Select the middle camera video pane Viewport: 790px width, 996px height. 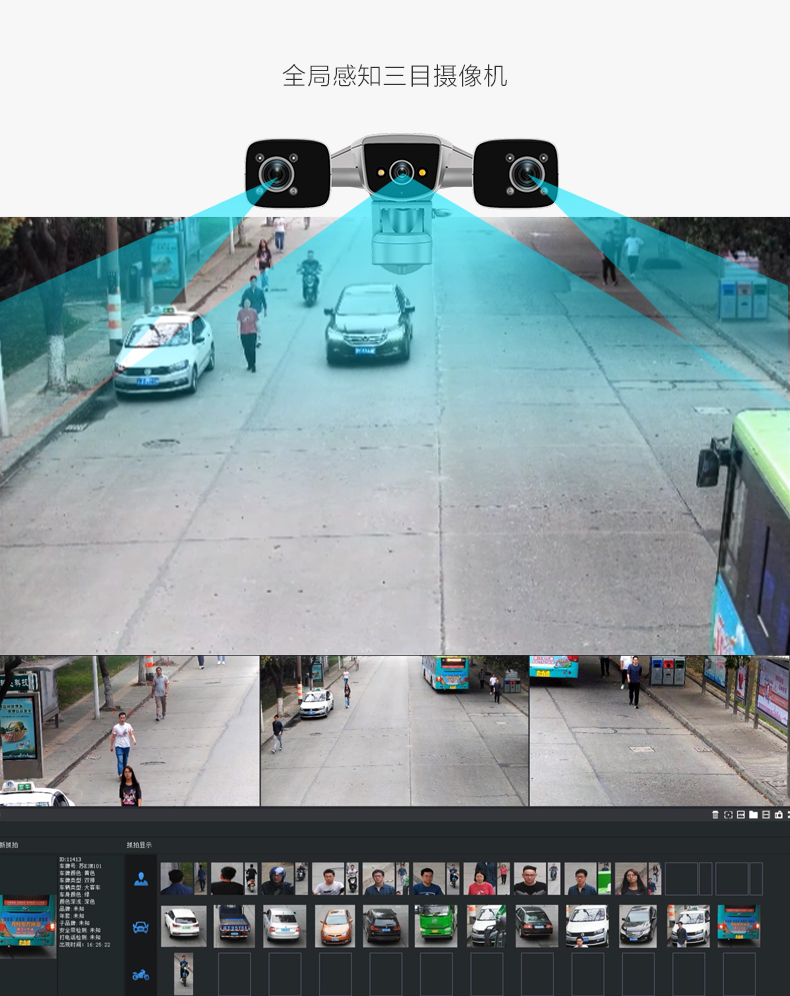[x=394, y=730]
